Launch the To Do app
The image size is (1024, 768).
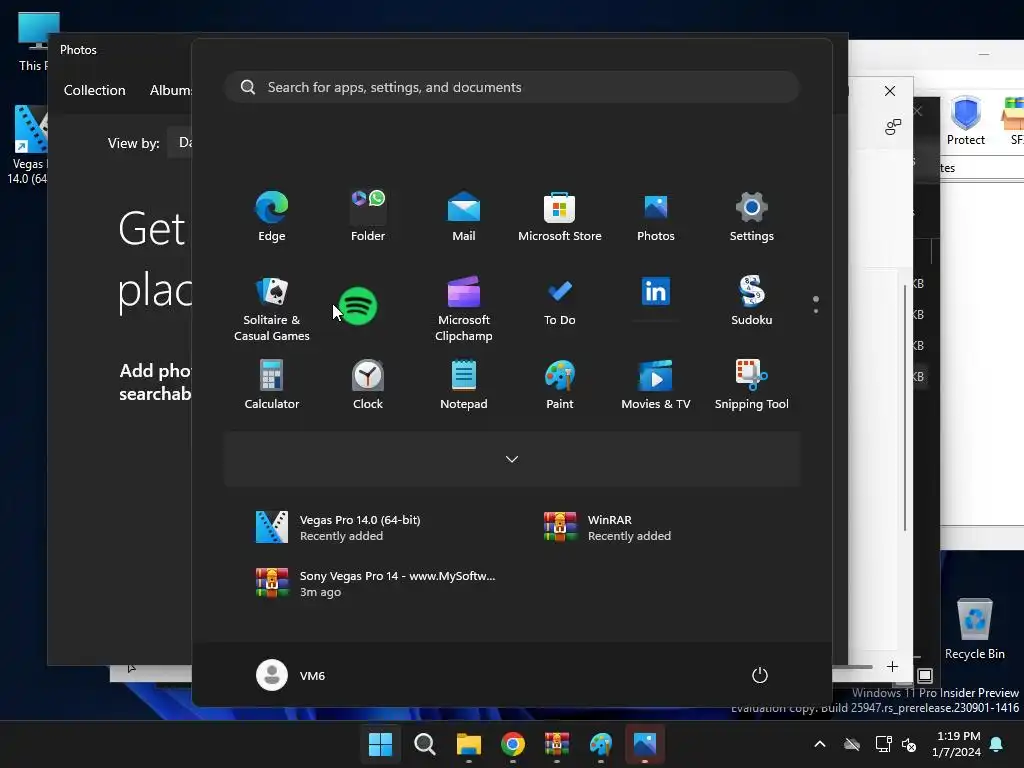(x=560, y=302)
